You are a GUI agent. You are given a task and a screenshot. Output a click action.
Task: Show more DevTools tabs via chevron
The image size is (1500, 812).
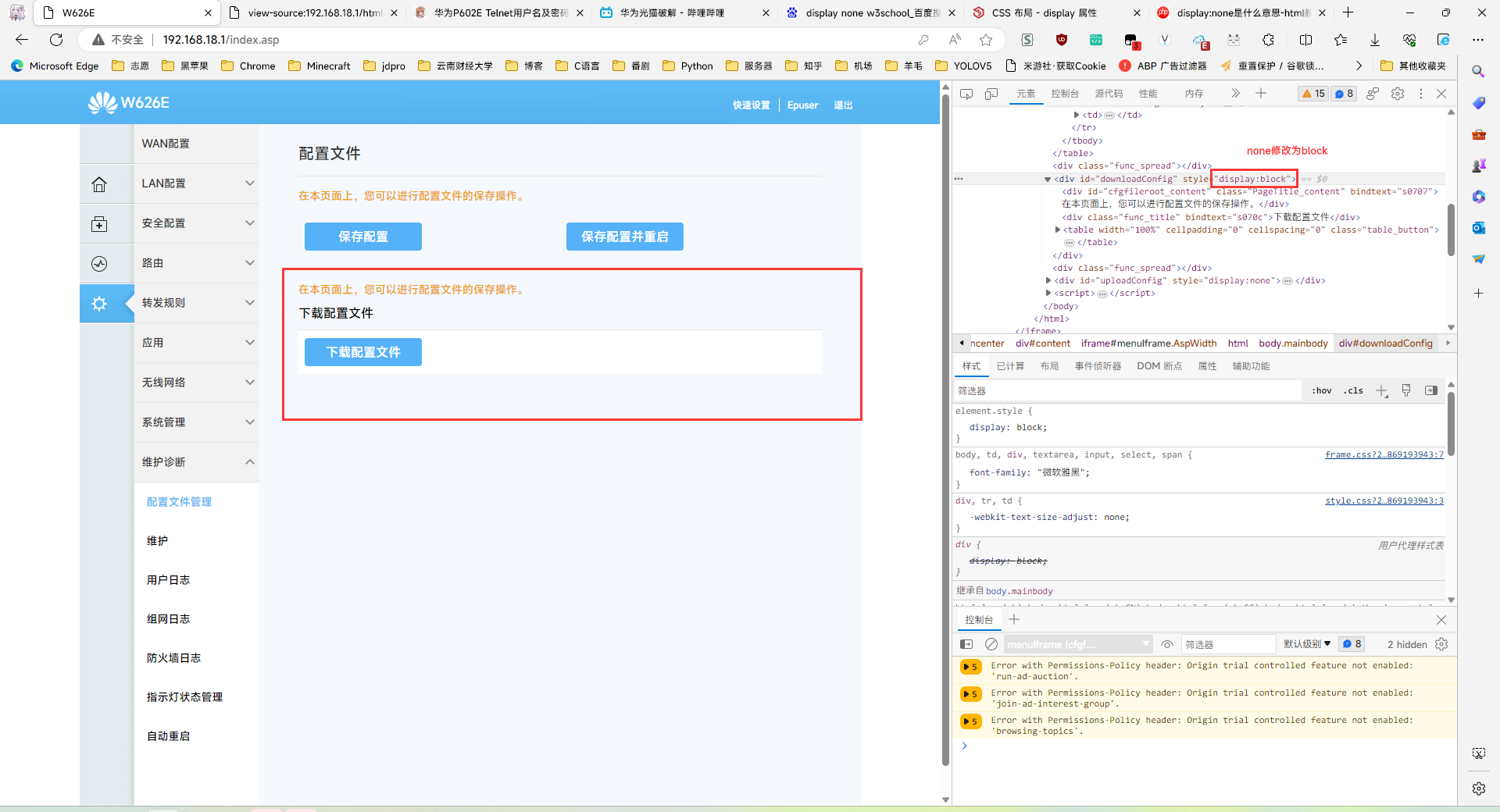1235,94
